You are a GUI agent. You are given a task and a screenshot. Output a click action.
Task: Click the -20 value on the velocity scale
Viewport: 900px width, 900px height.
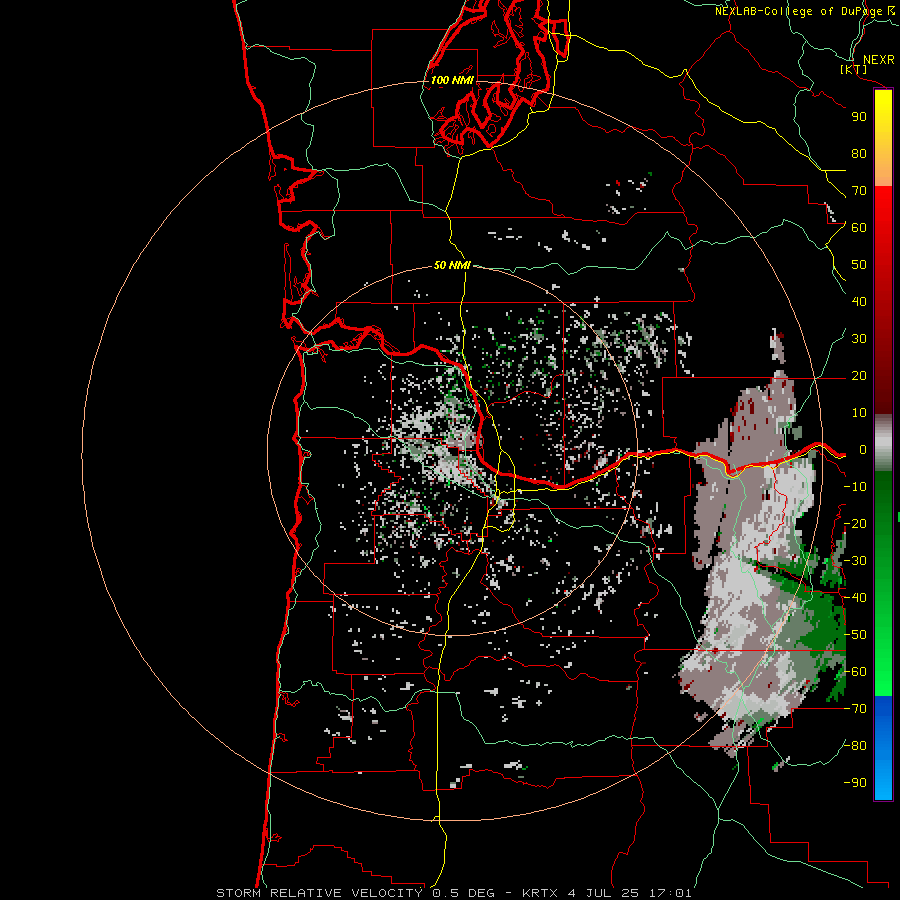point(855,524)
